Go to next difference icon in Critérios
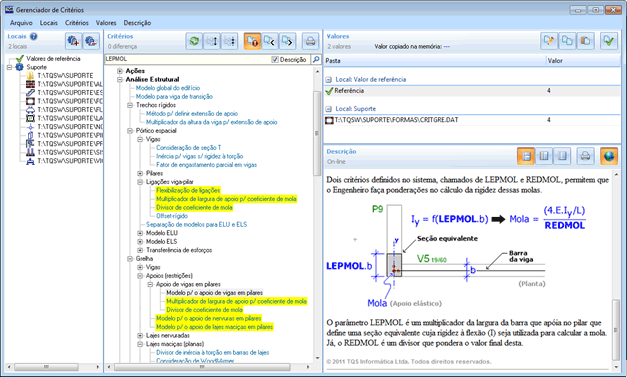627x377 pixels. pyautogui.click(x=288, y=41)
